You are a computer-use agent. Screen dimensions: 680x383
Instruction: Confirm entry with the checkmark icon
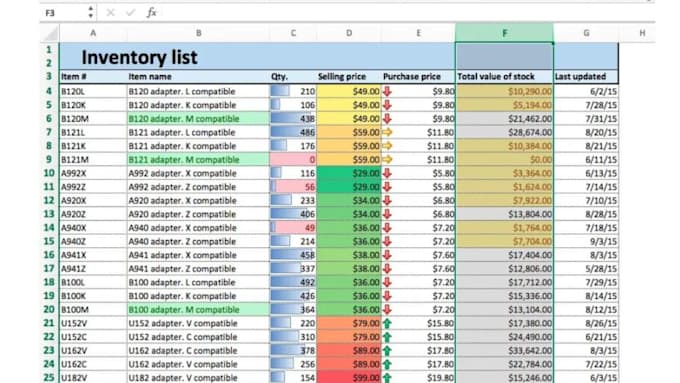click(x=130, y=13)
